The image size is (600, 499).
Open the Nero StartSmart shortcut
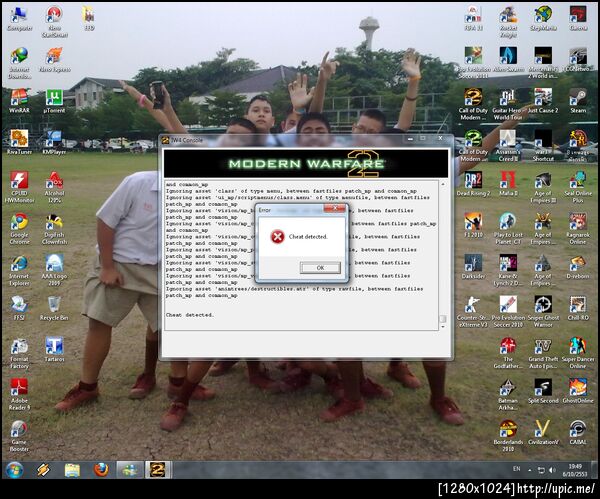point(54,21)
